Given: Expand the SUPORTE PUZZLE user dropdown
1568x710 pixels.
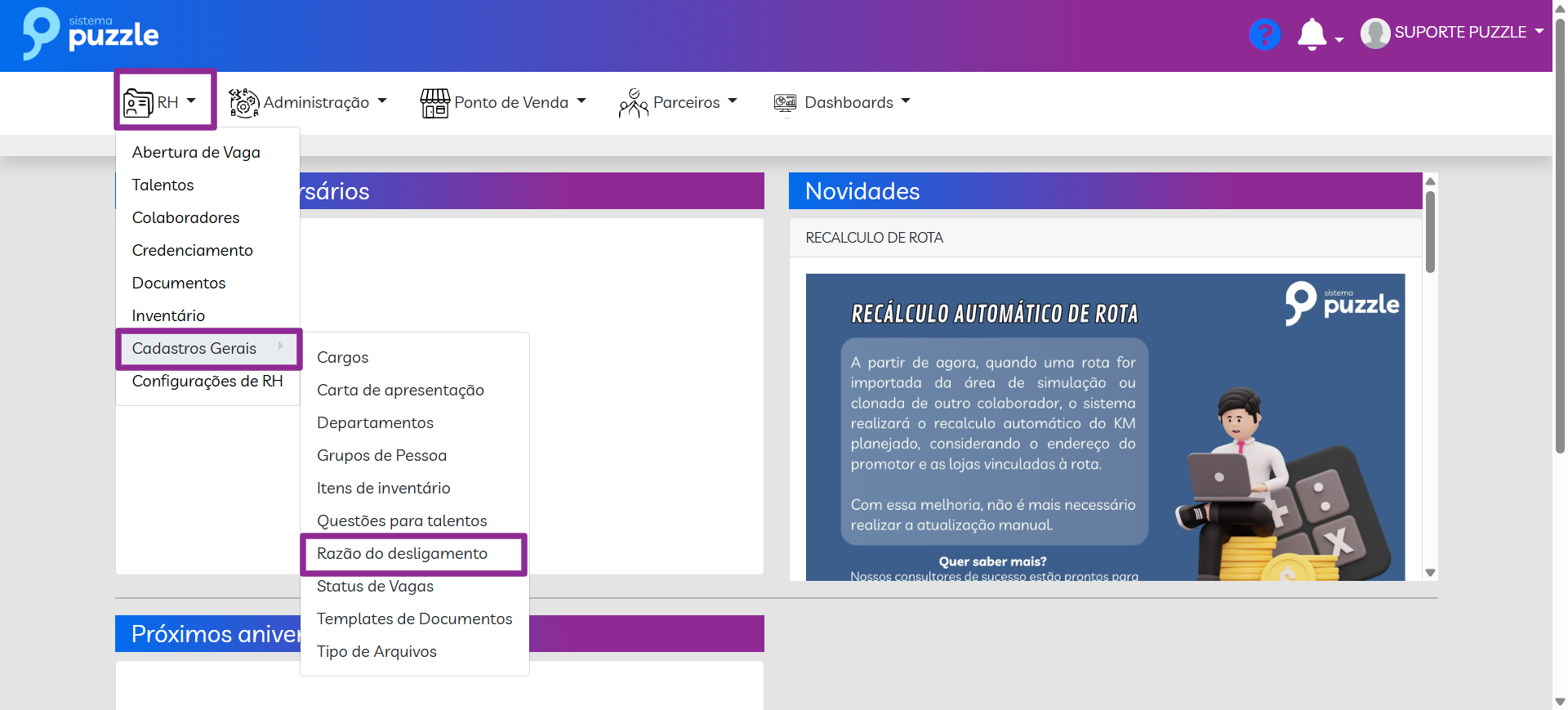Looking at the screenshot, I should (1539, 31).
